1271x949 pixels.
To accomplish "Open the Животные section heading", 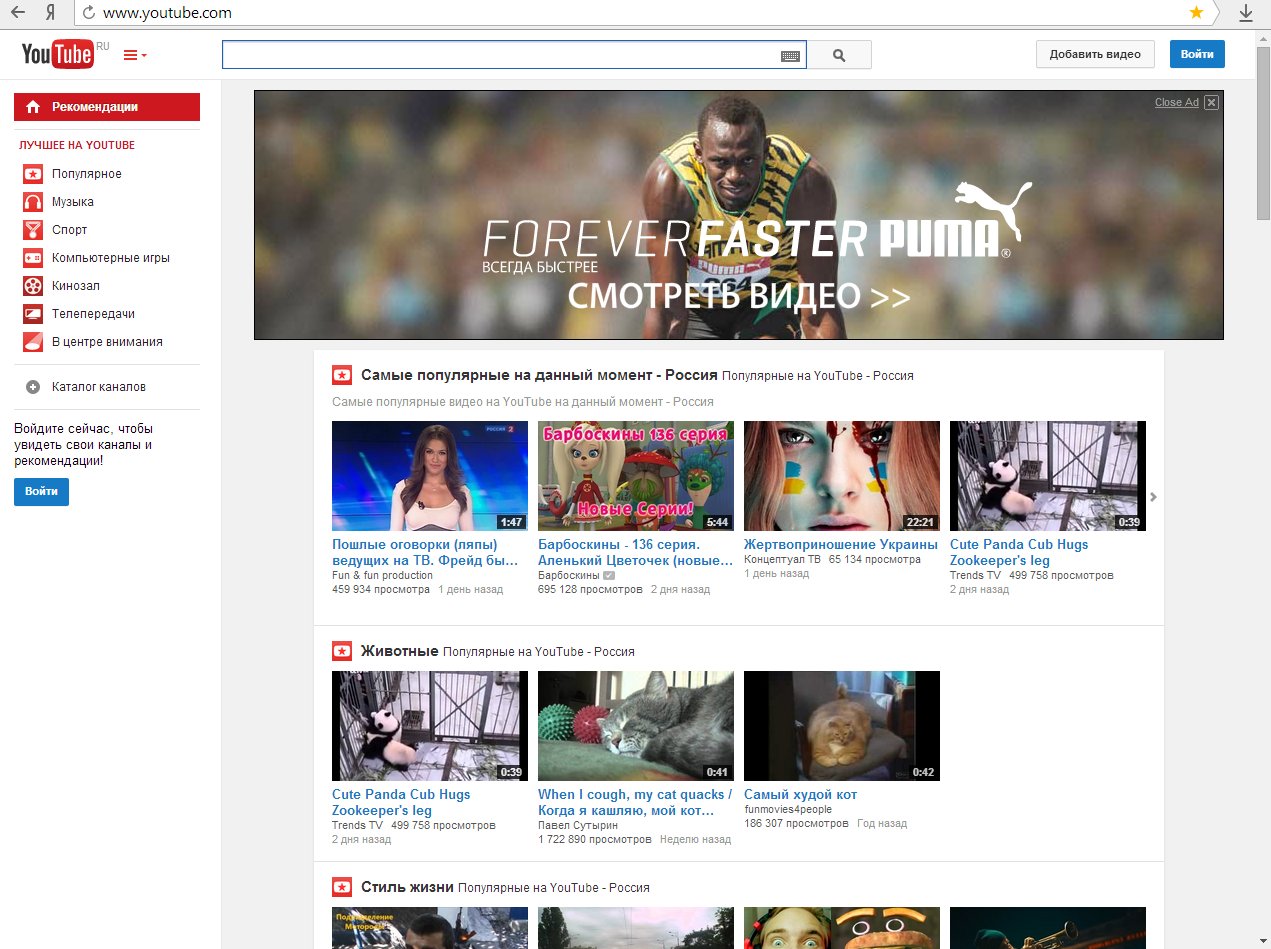I will tap(400, 651).
